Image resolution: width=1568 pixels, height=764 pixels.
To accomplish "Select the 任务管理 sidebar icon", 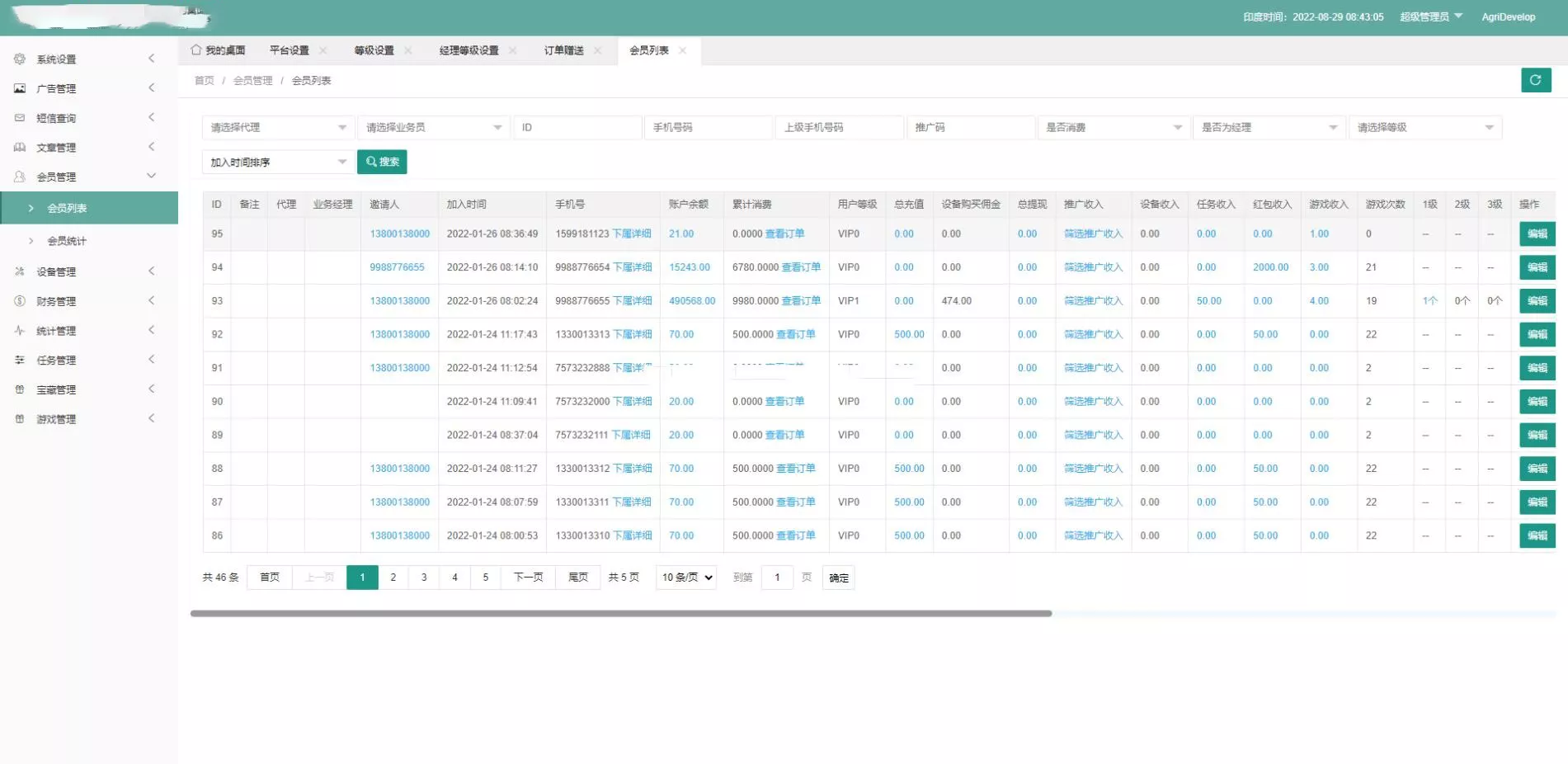I will (20, 360).
